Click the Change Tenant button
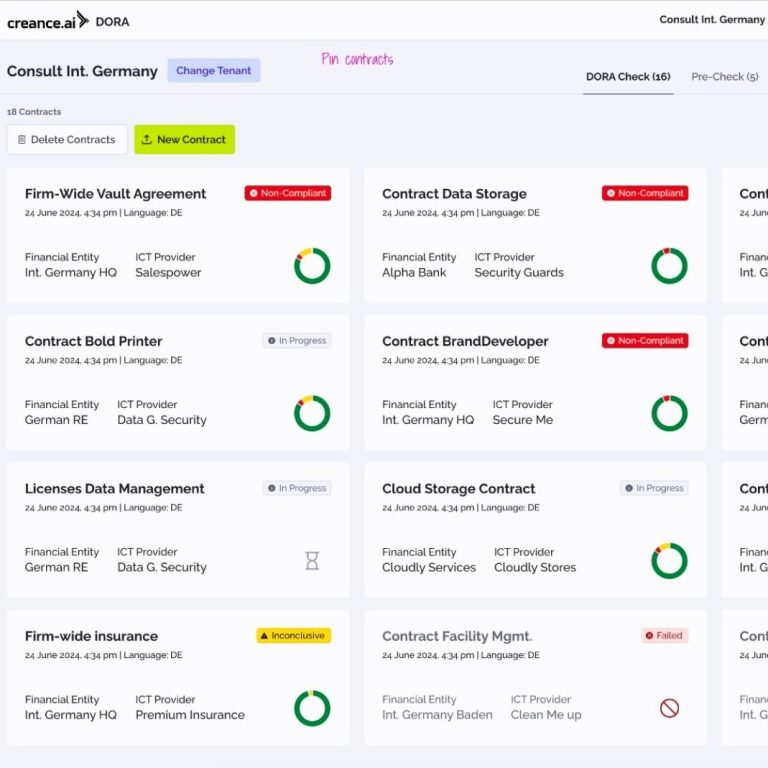768x768 pixels. click(x=214, y=71)
